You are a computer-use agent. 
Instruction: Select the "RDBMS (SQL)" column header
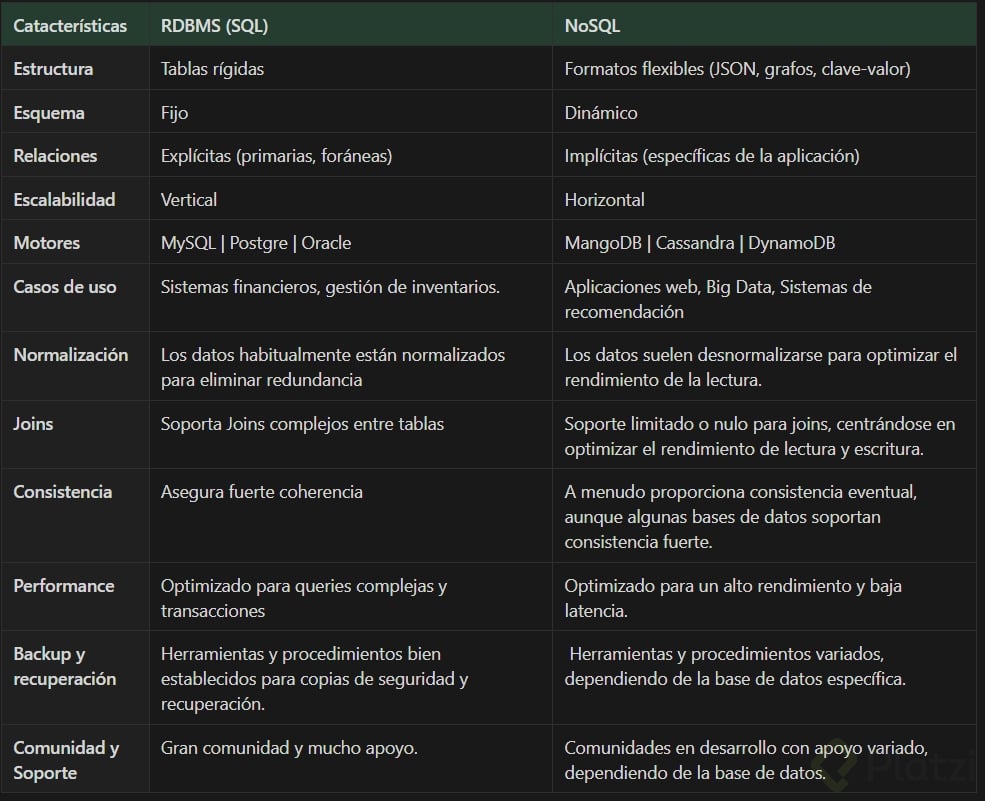coord(214,26)
